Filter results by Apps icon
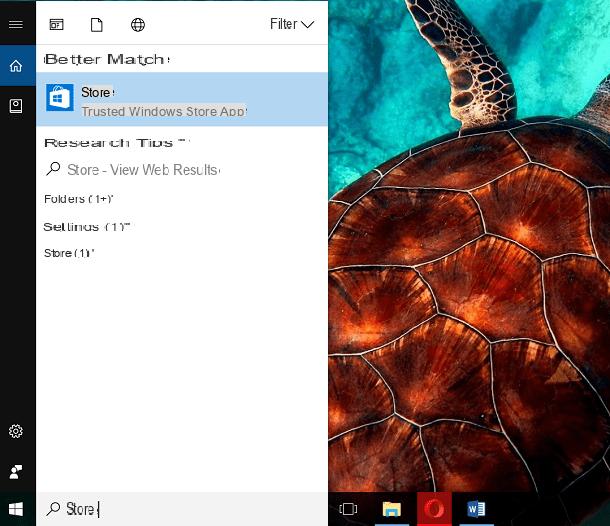610x526 pixels. [56, 25]
